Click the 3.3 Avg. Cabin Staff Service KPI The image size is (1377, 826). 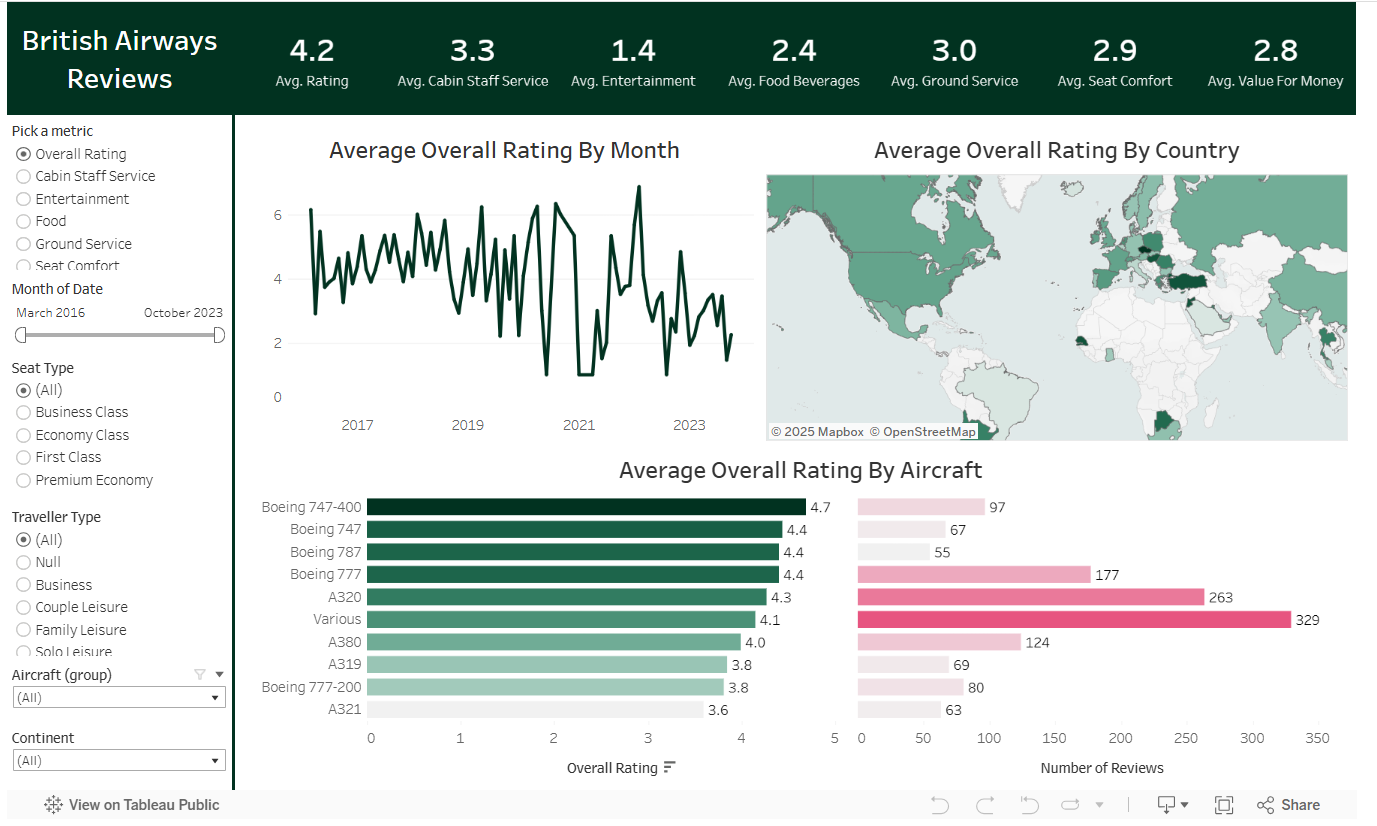click(473, 62)
